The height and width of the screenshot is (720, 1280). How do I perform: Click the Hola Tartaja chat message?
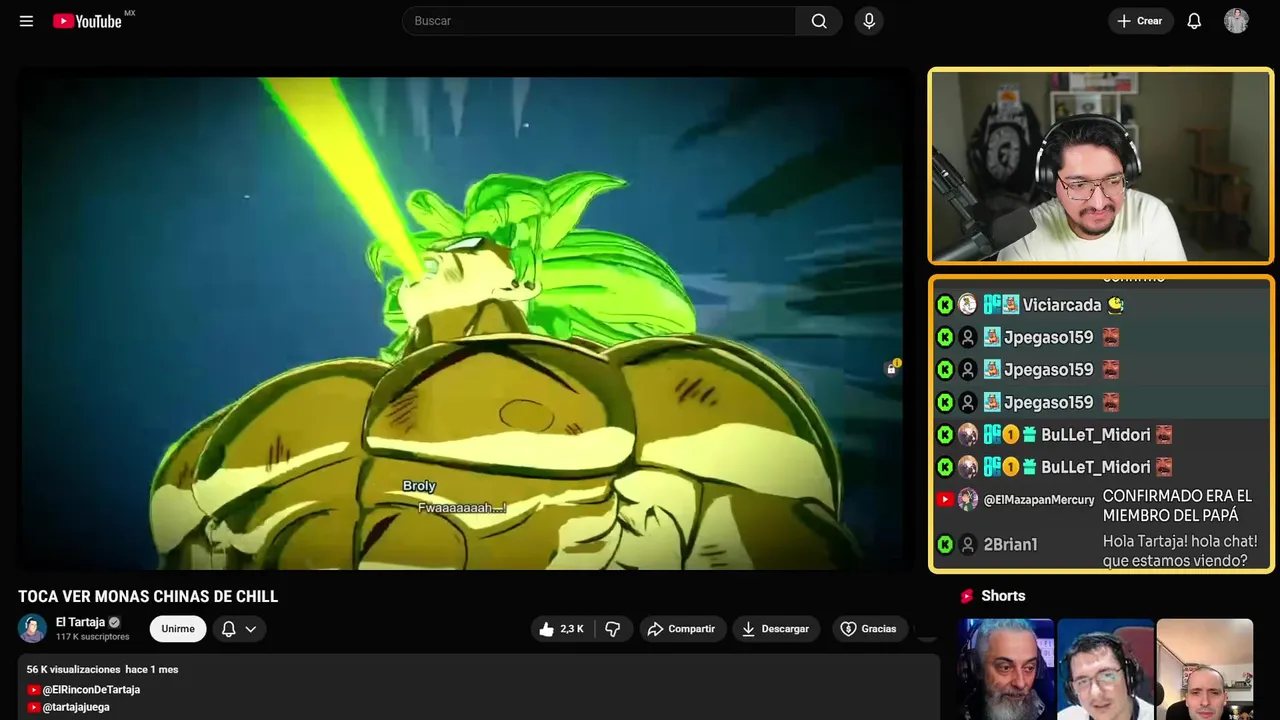coord(1180,551)
